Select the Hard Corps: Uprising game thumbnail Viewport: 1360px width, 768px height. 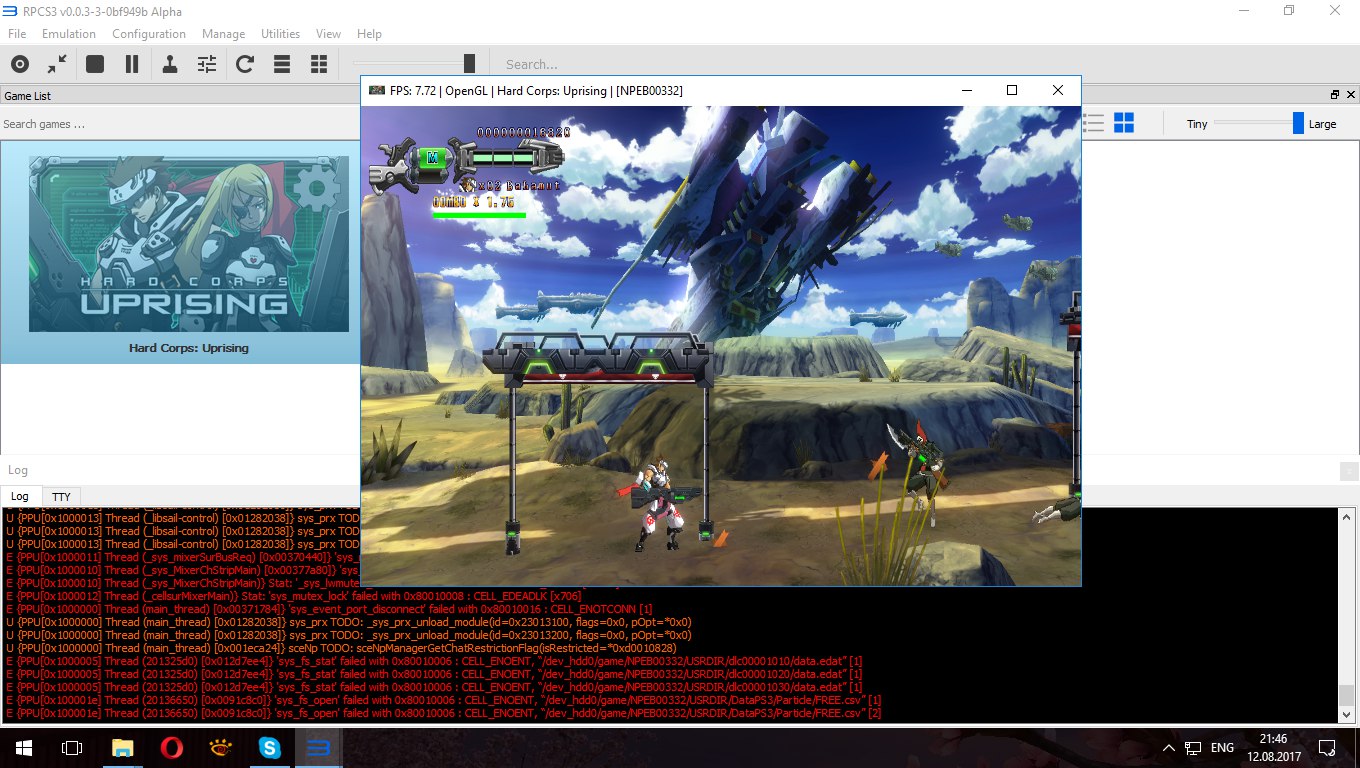189,244
